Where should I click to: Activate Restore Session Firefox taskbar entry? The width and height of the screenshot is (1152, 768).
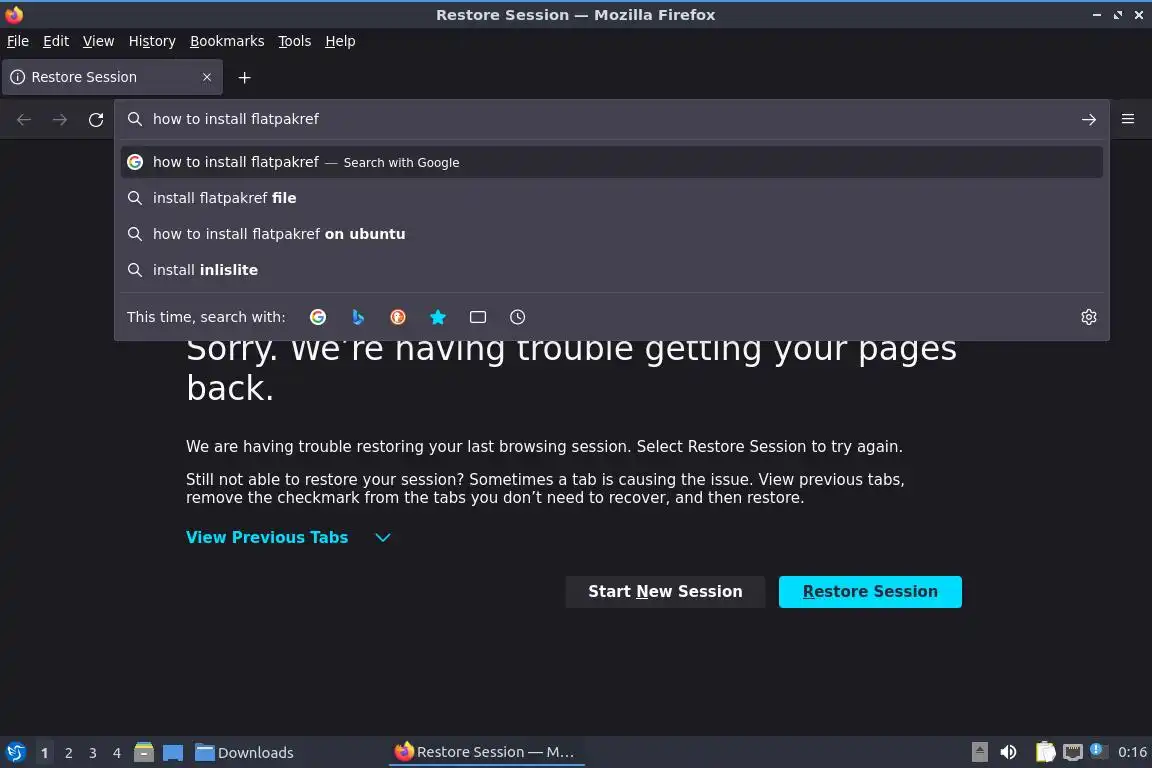[486, 752]
